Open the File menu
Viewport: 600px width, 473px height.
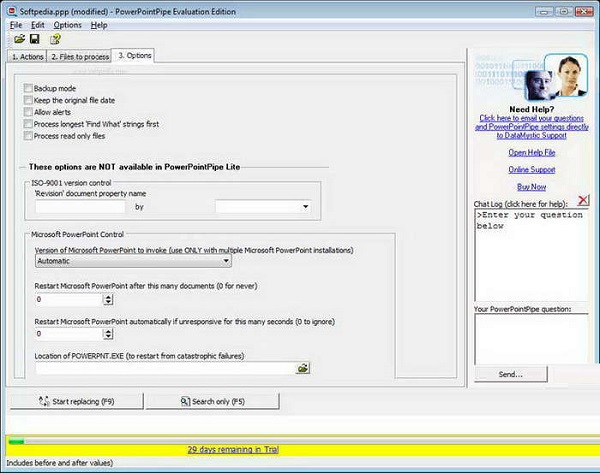(16, 25)
